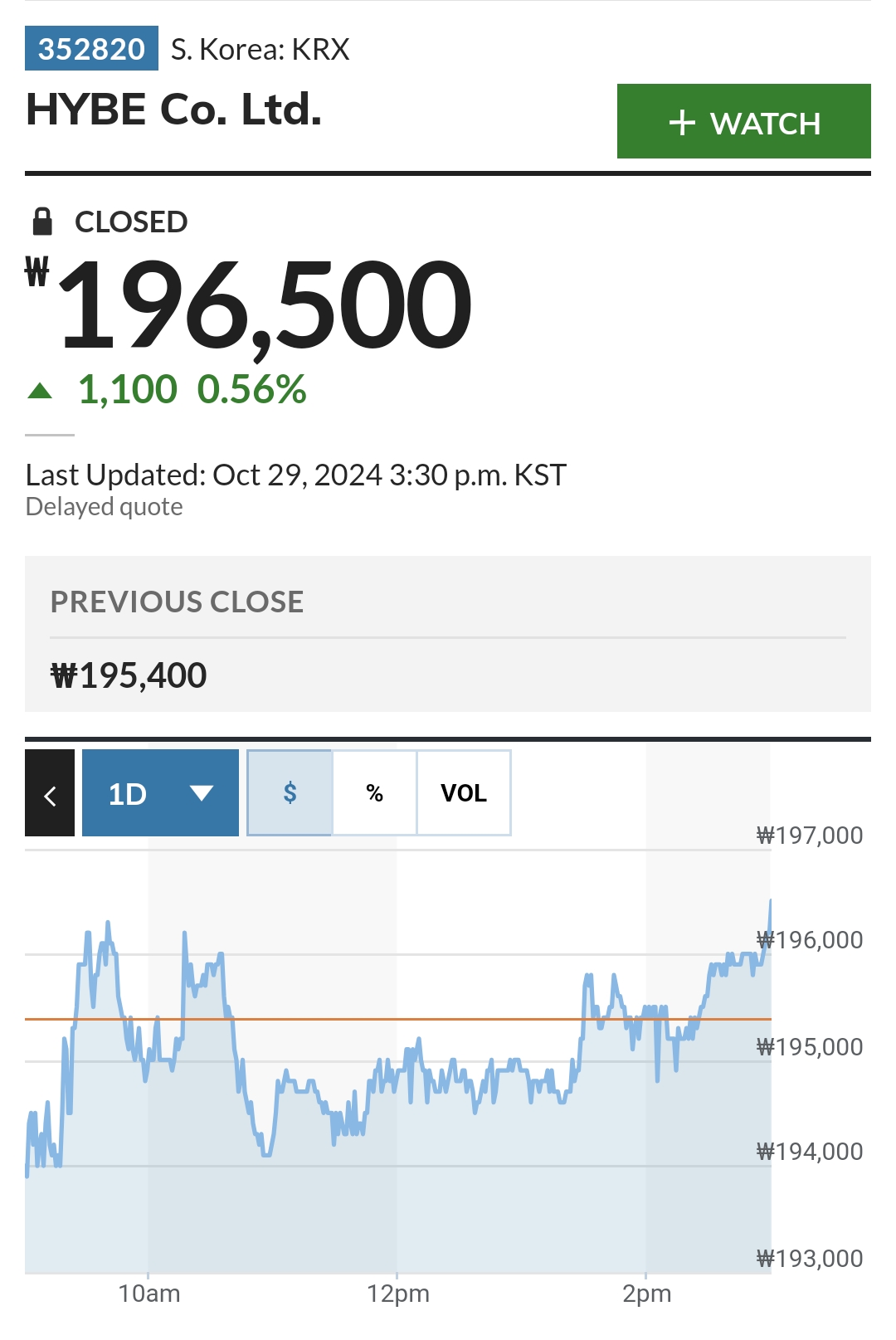Click the ₩197,000 price axis label

click(810, 835)
